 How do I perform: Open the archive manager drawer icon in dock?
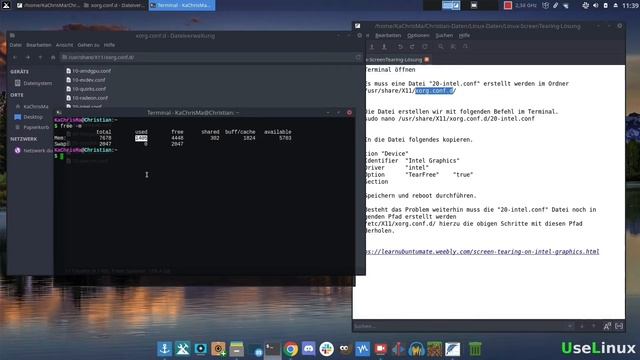pos(236,349)
